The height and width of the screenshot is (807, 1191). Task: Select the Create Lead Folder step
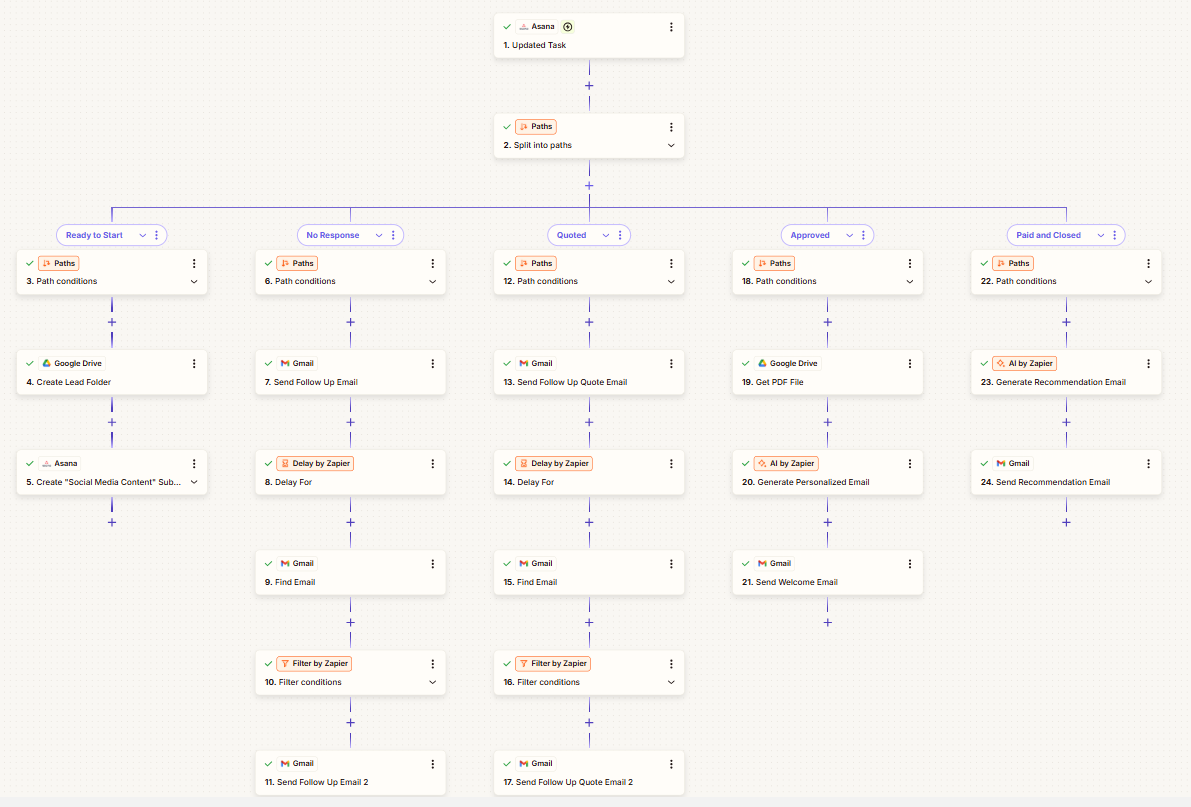112,372
